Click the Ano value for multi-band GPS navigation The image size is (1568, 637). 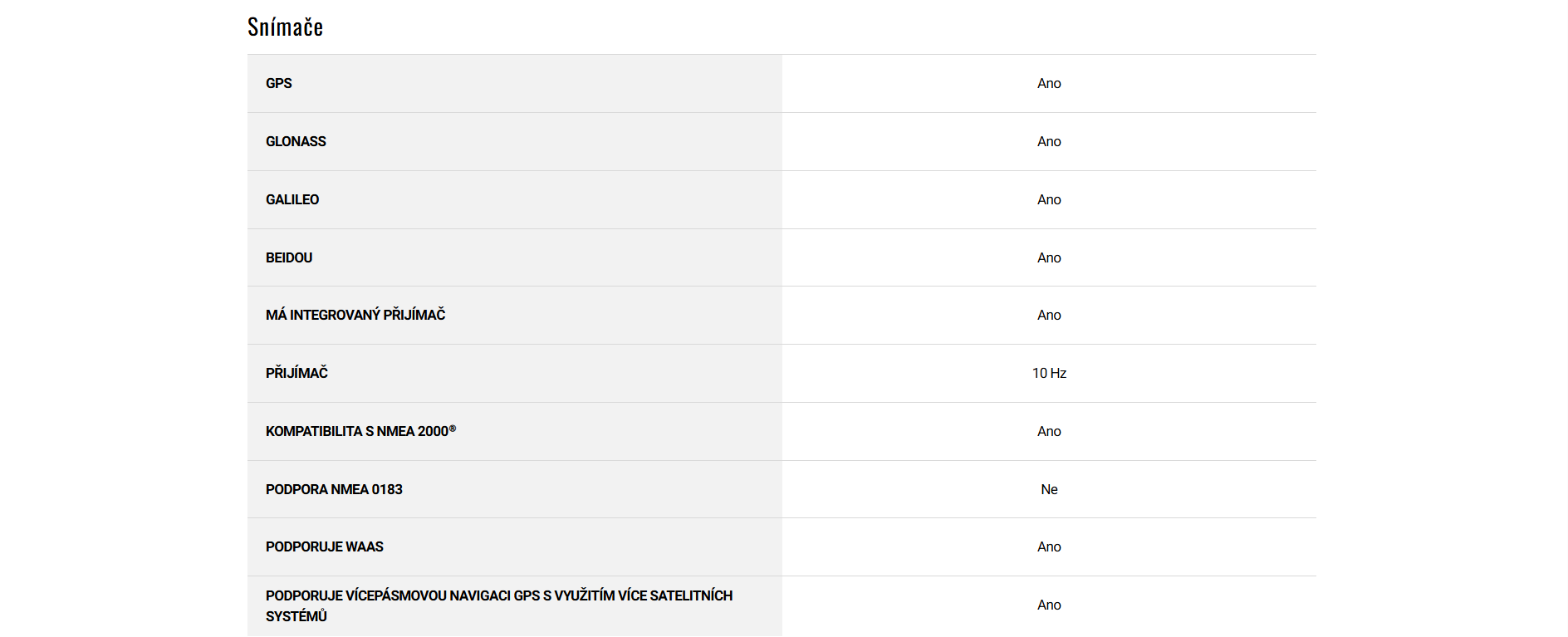tap(1049, 605)
